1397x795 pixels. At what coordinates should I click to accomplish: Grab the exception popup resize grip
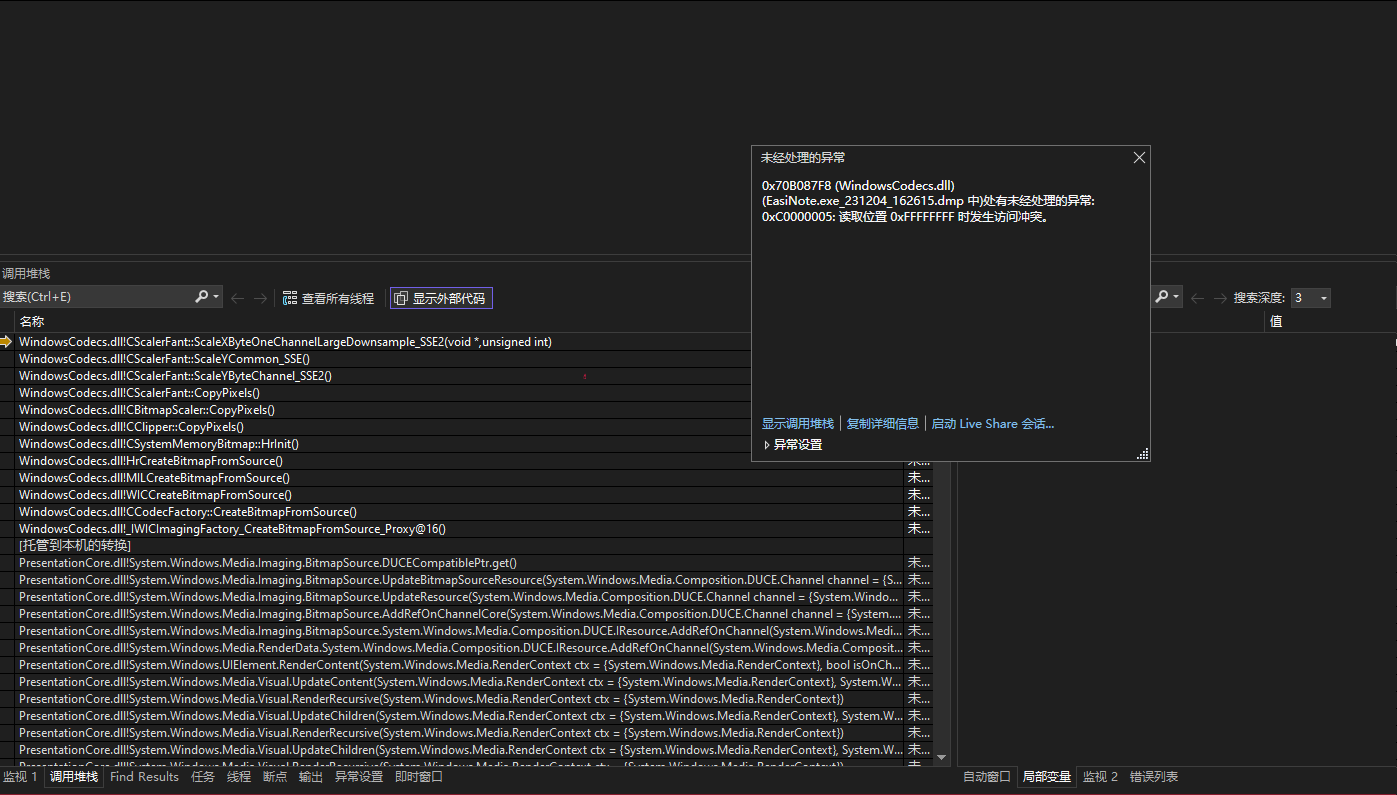coord(1143,455)
